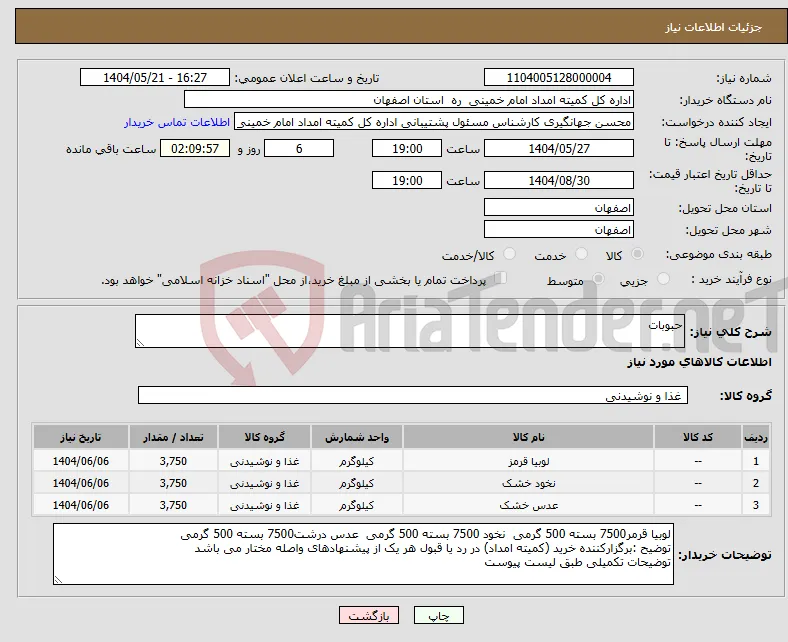
Task: Select the جزیی purchase type radio
Action: pos(663,278)
